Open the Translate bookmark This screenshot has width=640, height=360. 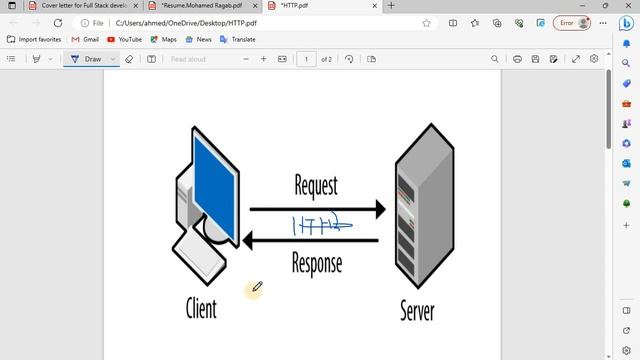coord(238,40)
